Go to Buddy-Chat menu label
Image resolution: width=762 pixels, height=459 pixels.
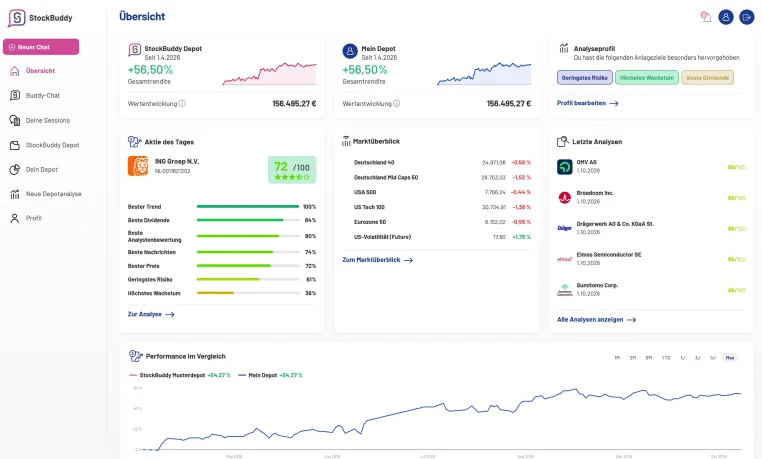tap(43, 96)
